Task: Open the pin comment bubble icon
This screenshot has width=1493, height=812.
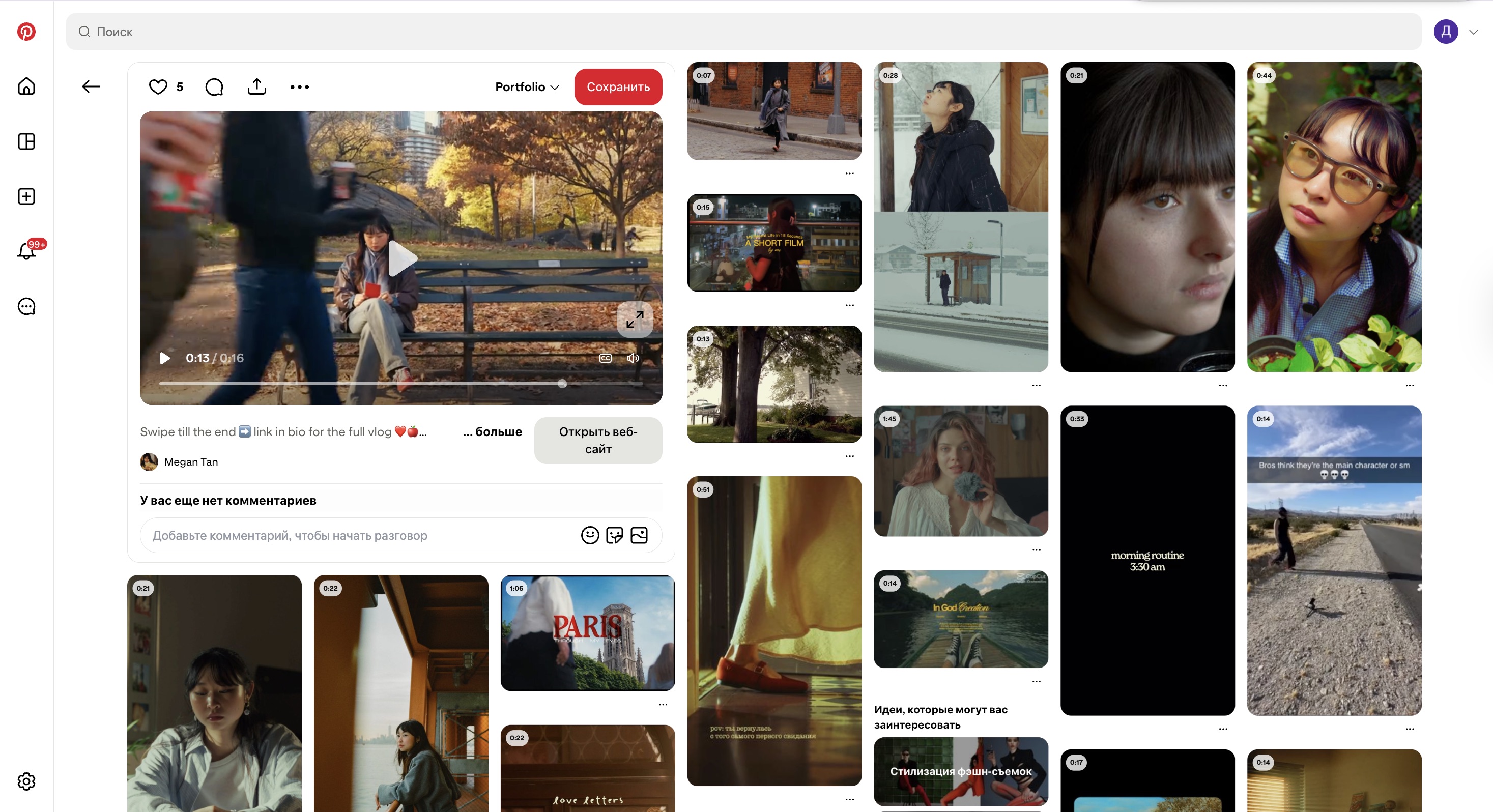Action: pos(214,87)
